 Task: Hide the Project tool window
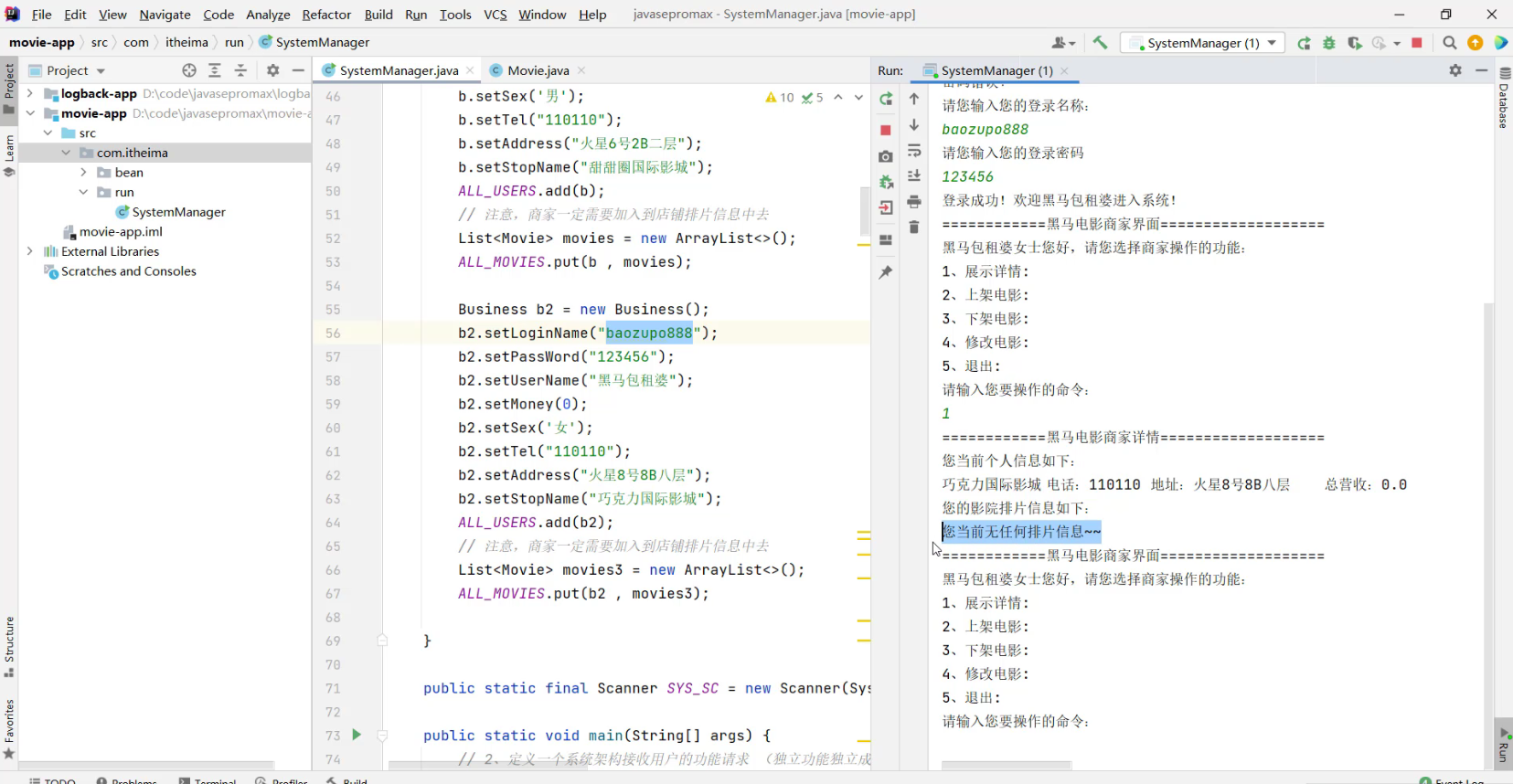coord(298,70)
